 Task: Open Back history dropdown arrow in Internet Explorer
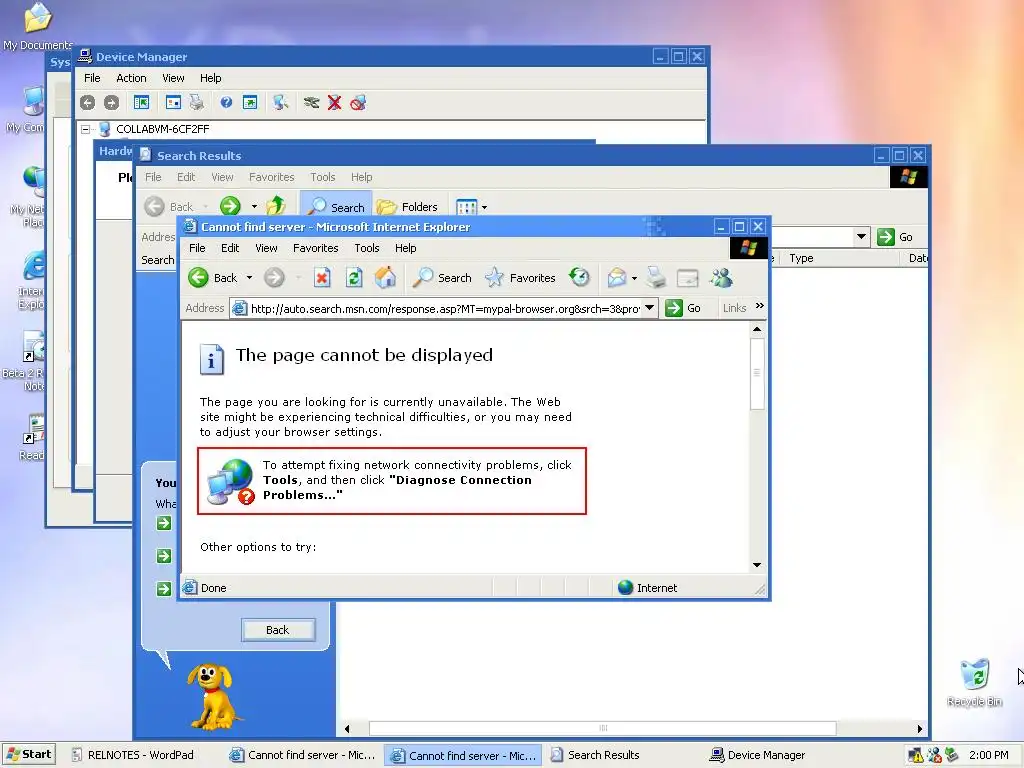(249, 278)
